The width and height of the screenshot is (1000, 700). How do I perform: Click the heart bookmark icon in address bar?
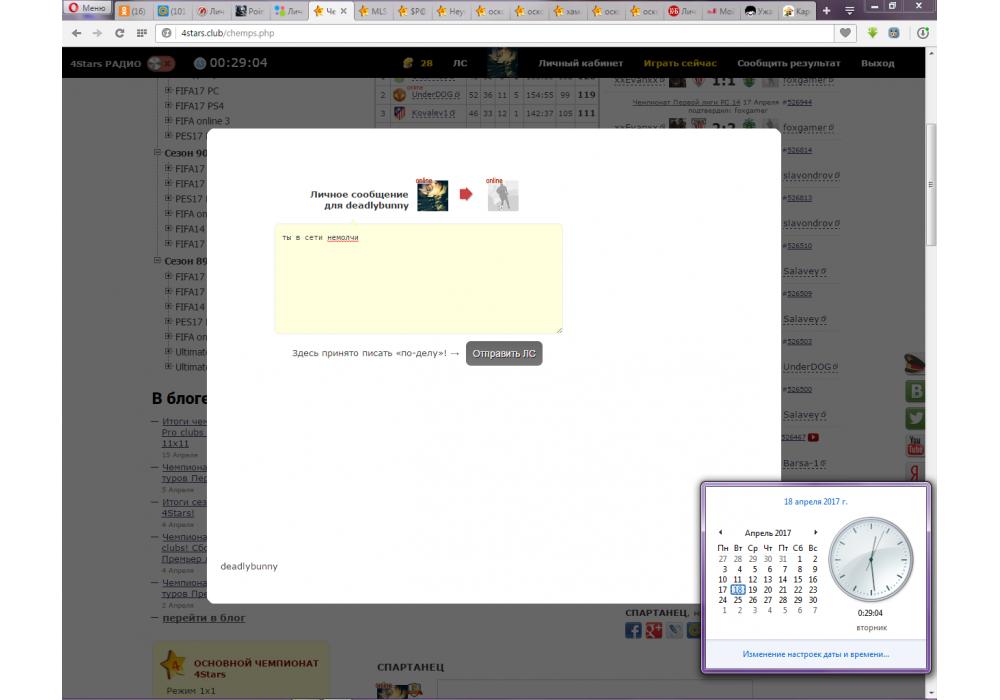[846, 33]
